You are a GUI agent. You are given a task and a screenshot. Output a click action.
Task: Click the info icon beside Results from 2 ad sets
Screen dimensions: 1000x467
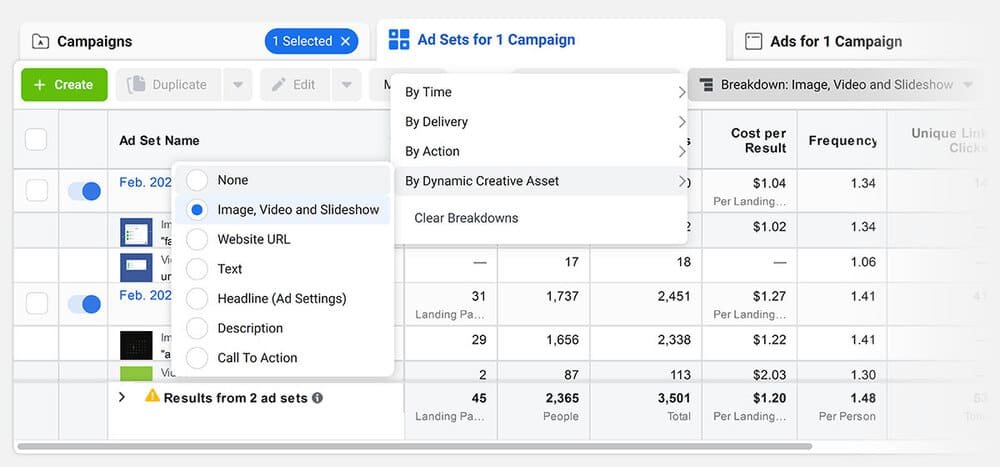(x=317, y=398)
